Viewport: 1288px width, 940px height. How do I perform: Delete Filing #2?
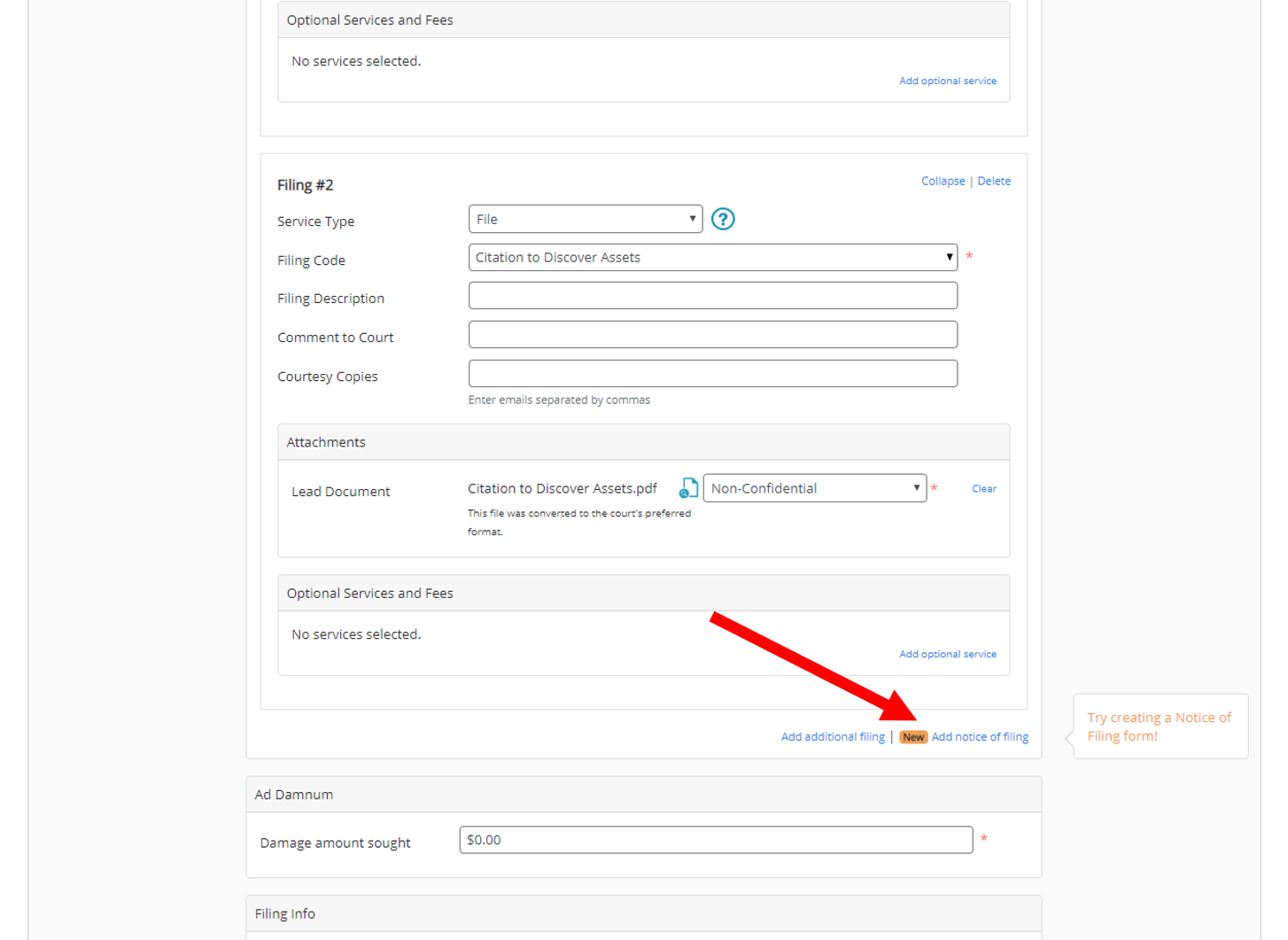[x=993, y=181]
